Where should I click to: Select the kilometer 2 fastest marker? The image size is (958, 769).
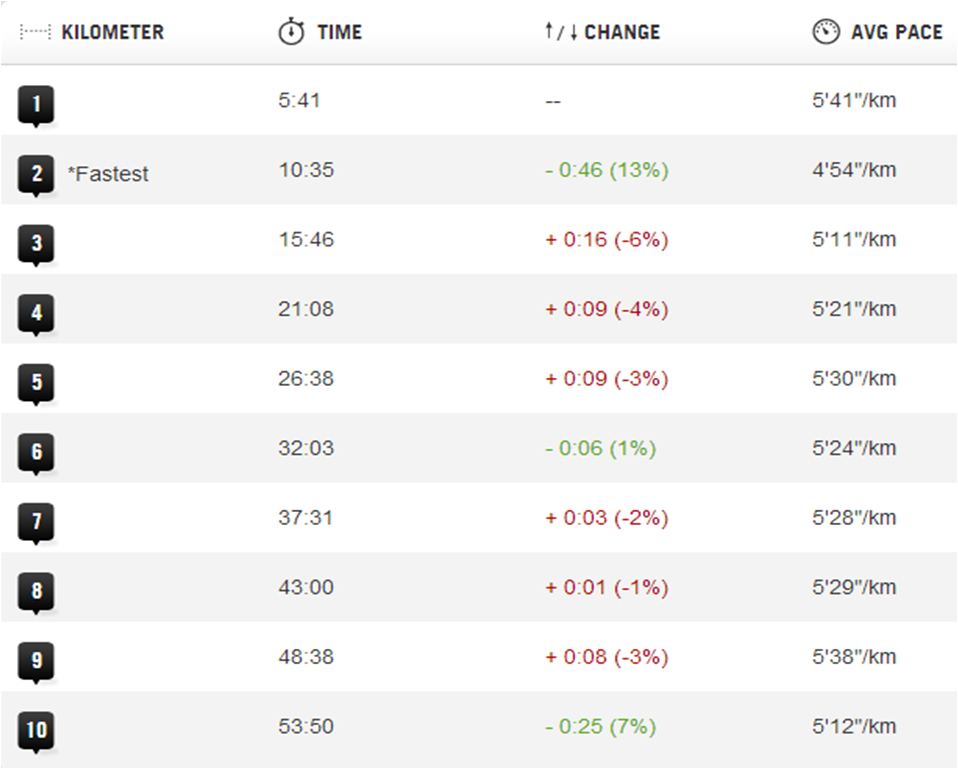(36, 174)
